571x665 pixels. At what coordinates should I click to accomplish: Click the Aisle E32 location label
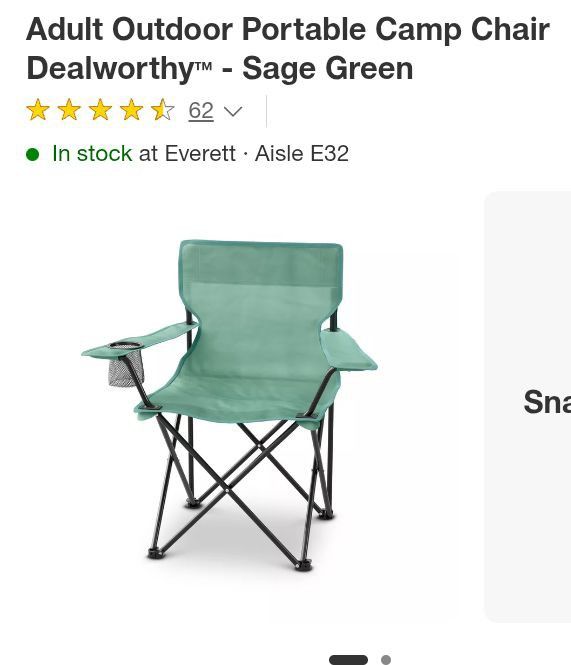coord(302,153)
